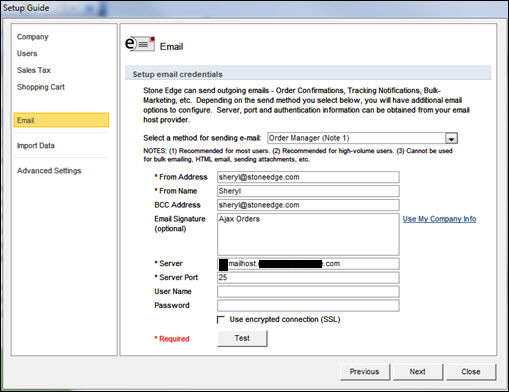Open the Shopping Cart section
The width and height of the screenshot is (509, 392).
tap(41, 87)
